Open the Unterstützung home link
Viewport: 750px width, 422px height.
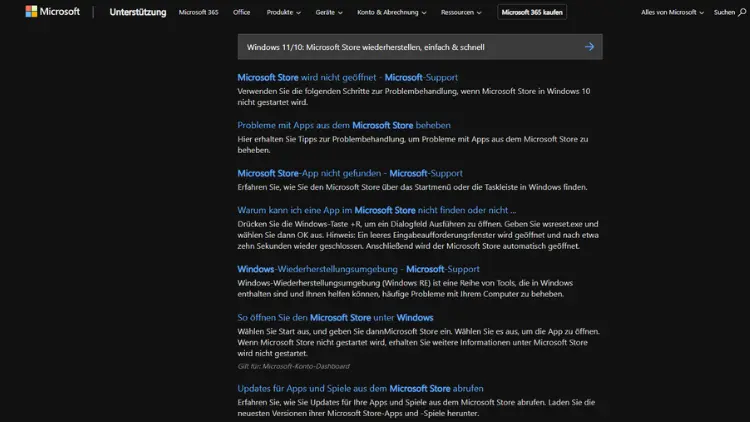(x=138, y=12)
